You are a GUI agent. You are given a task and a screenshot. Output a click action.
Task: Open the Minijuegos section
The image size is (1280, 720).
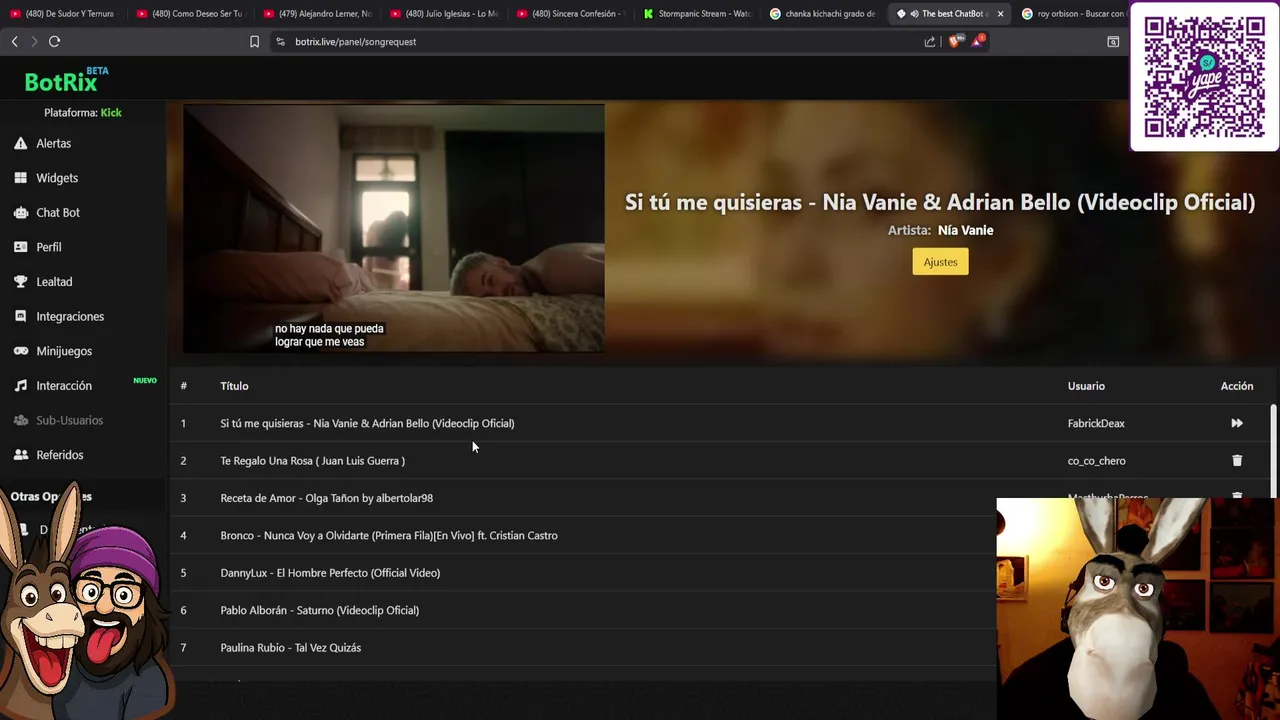pyautogui.click(x=64, y=351)
